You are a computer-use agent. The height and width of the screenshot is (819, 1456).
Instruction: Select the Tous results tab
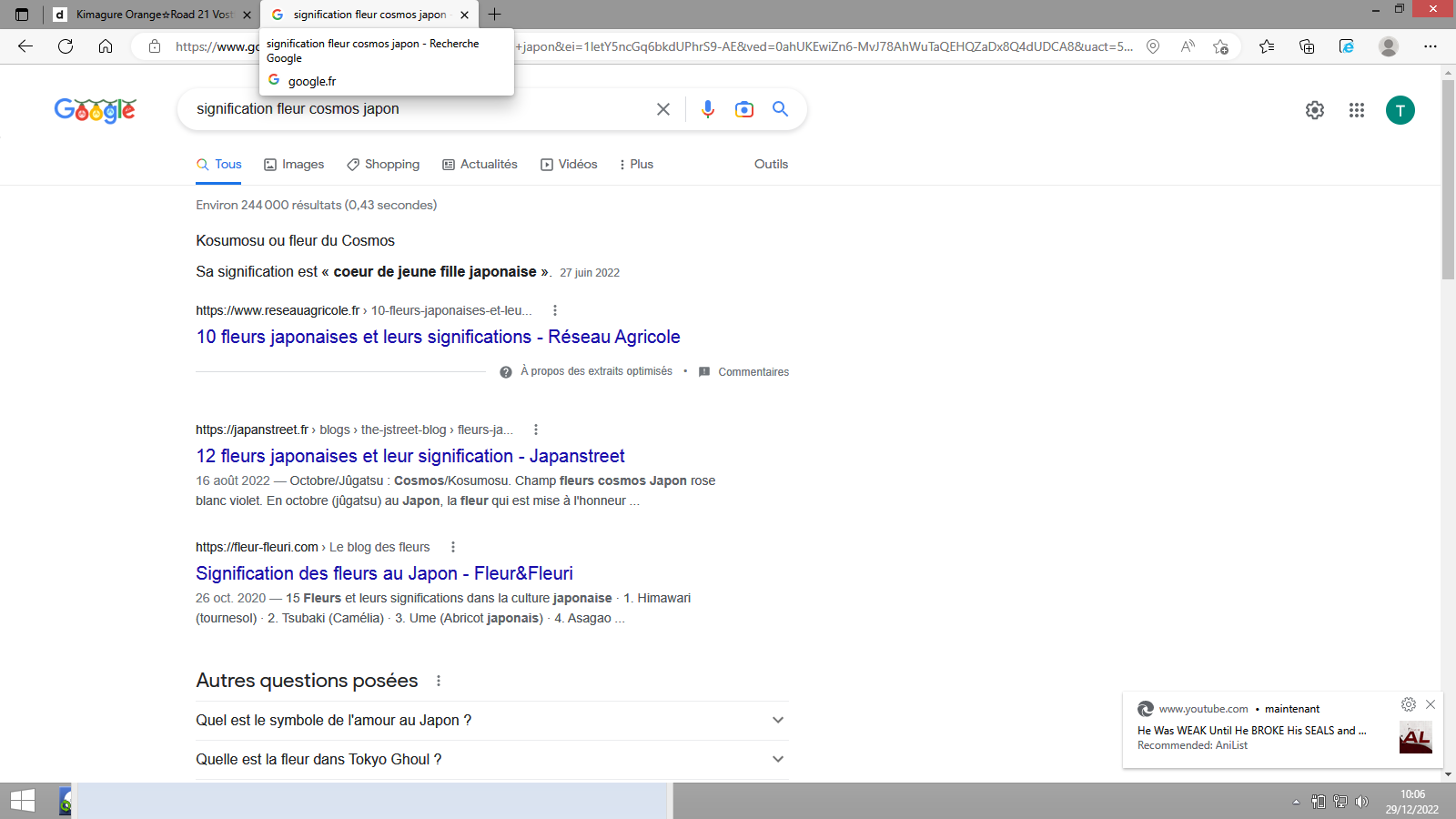pos(219,165)
